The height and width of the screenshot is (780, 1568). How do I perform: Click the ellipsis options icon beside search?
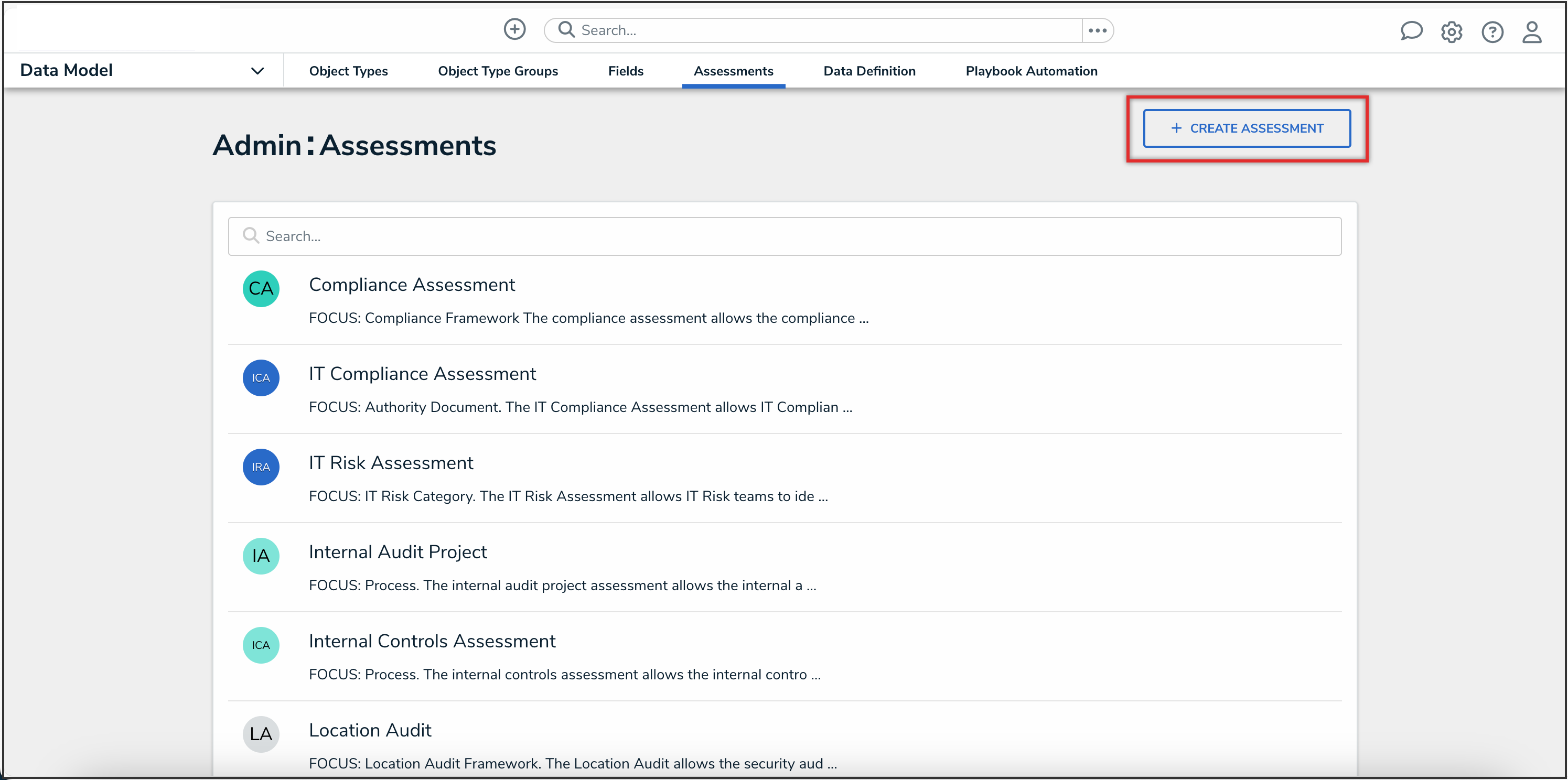[1098, 30]
